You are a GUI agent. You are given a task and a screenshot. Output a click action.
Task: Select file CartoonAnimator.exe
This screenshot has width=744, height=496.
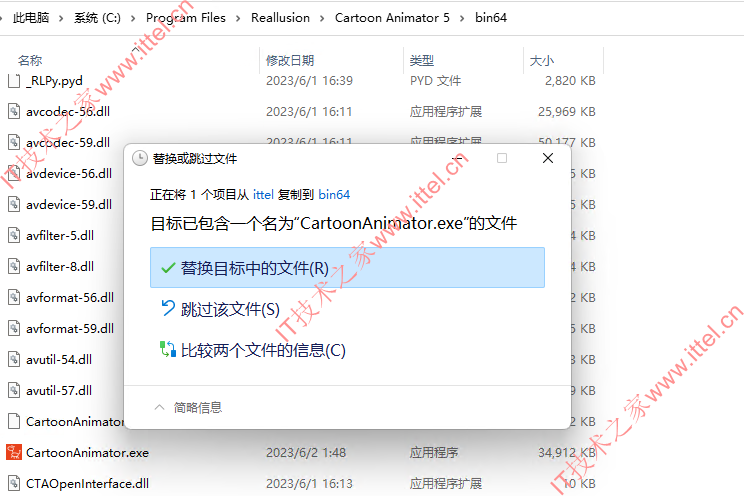pyautogui.click(x=87, y=453)
